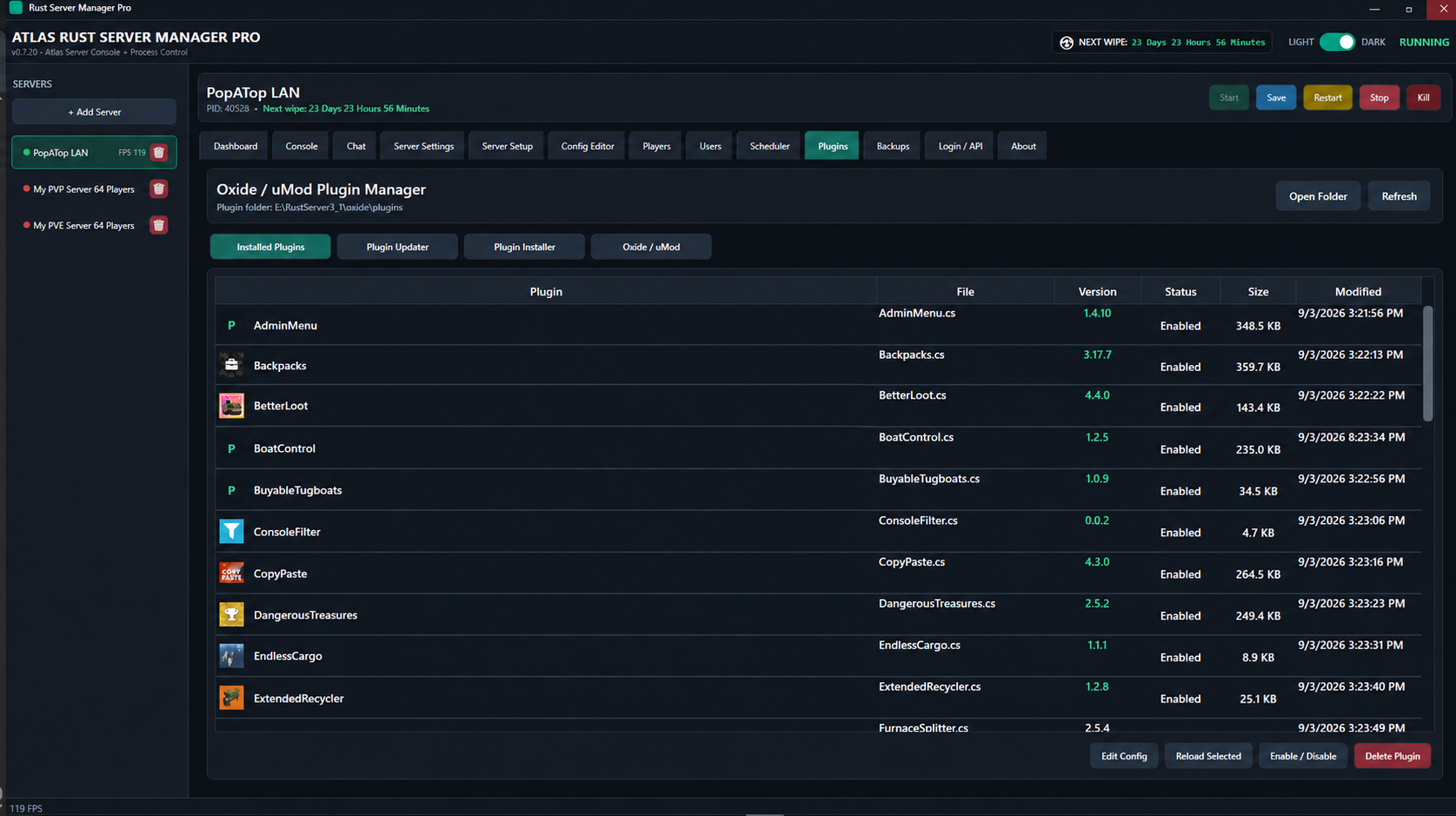The height and width of the screenshot is (816, 1456).
Task: Delete the PopATop LAN server trash icon
Action: tap(158, 153)
